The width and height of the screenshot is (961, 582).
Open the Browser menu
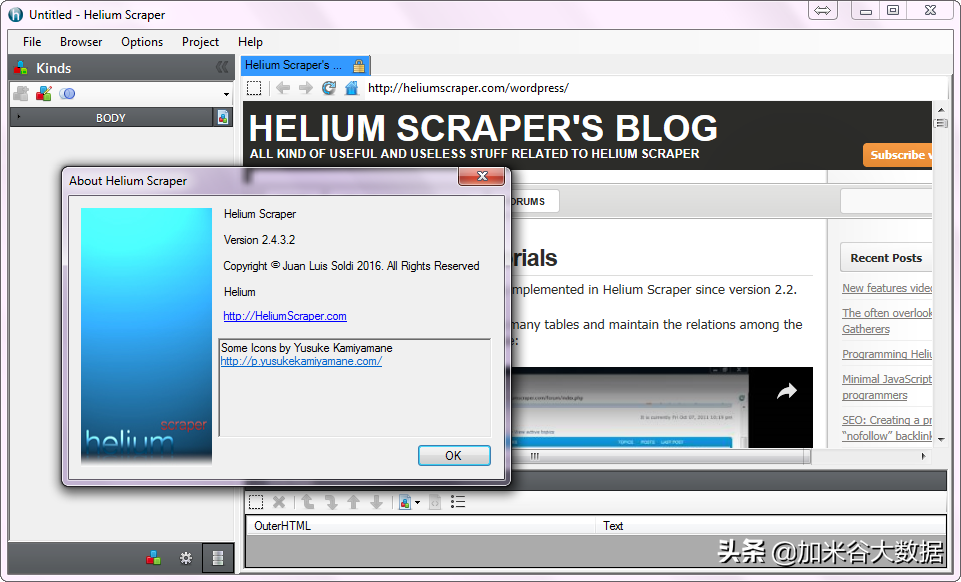pyautogui.click(x=81, y=42)
